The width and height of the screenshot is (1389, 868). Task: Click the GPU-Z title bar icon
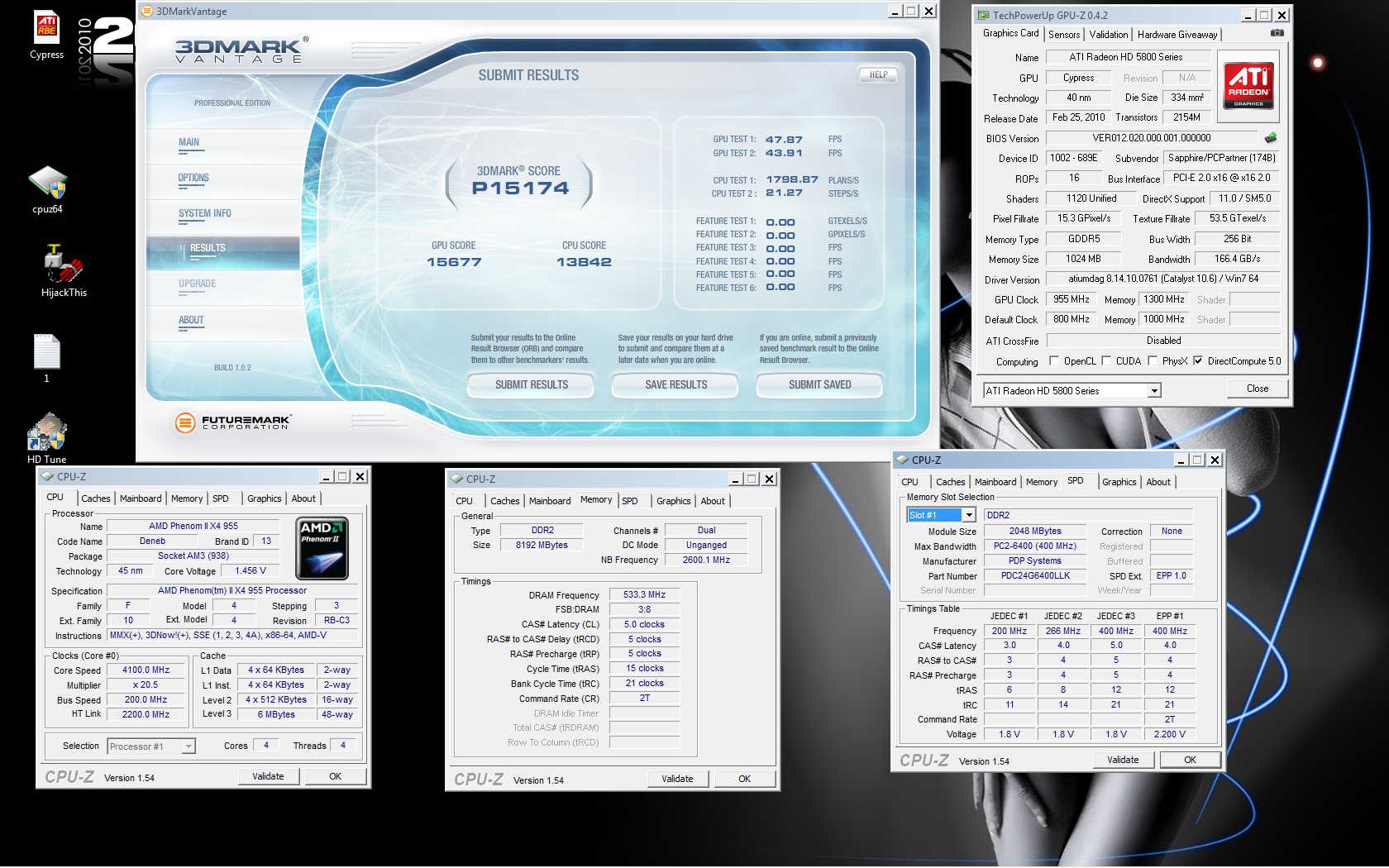click(983, 15)
